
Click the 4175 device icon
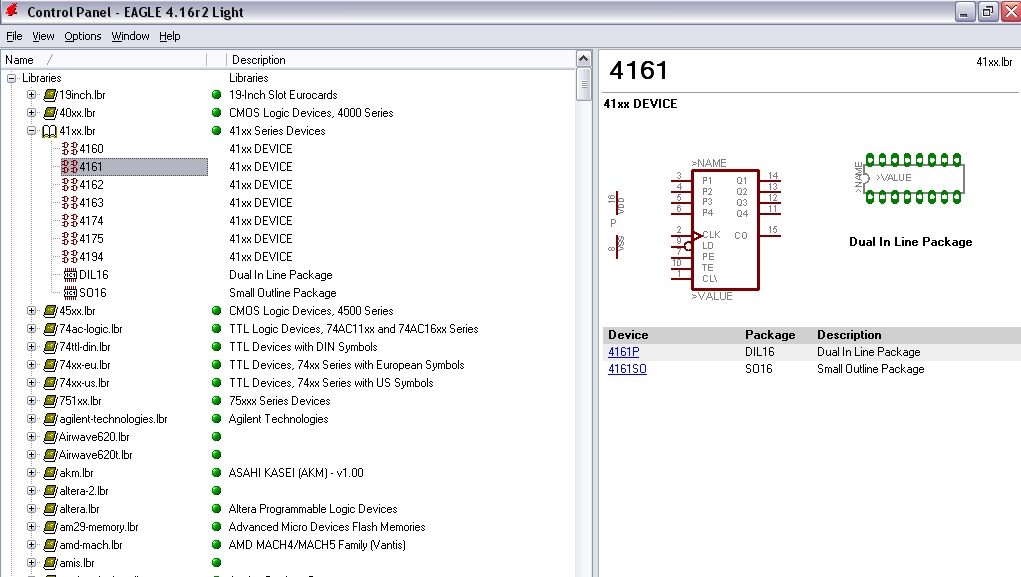[70, 239]
